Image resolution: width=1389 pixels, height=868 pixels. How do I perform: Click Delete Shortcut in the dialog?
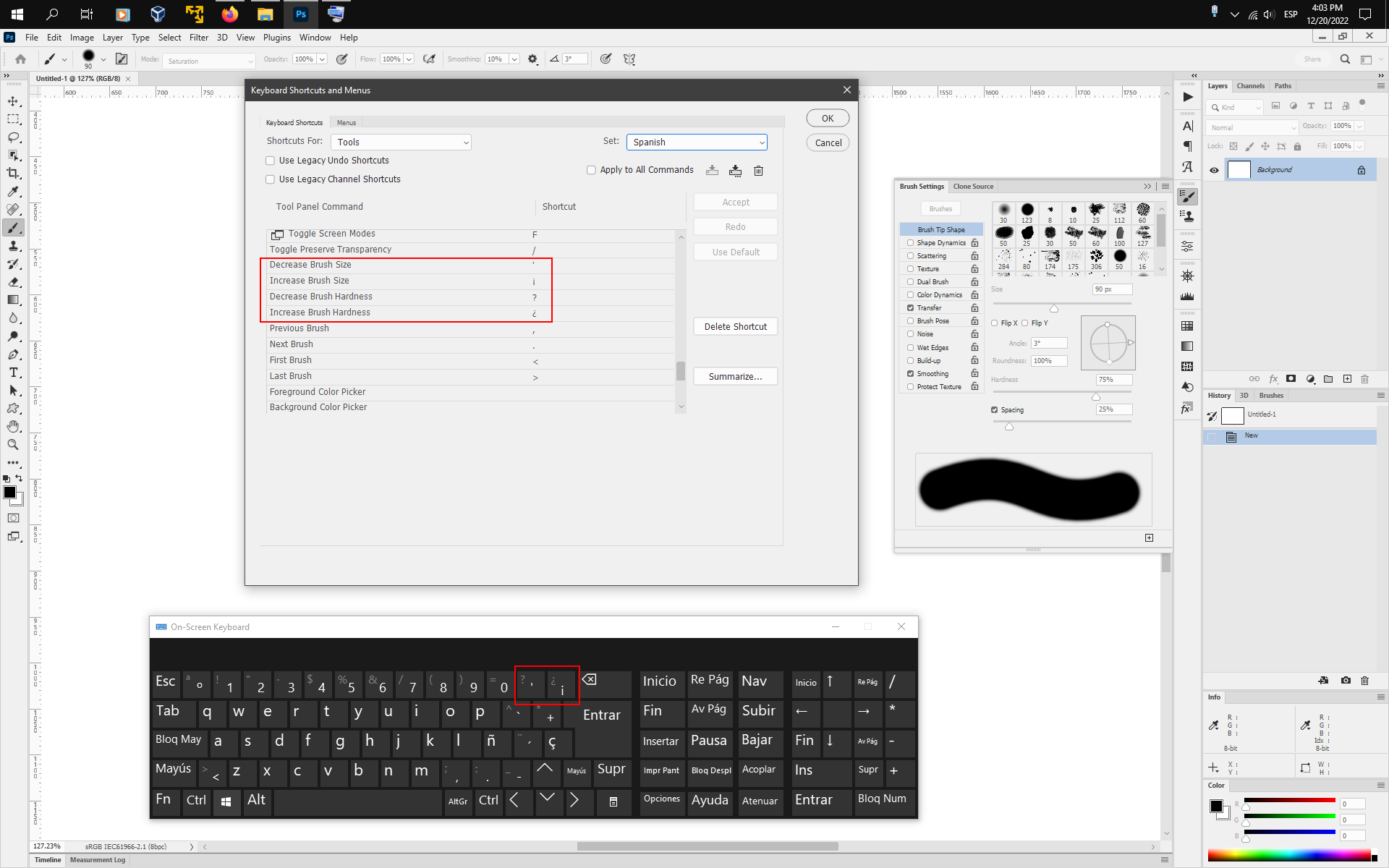click(x=735, y=326)
